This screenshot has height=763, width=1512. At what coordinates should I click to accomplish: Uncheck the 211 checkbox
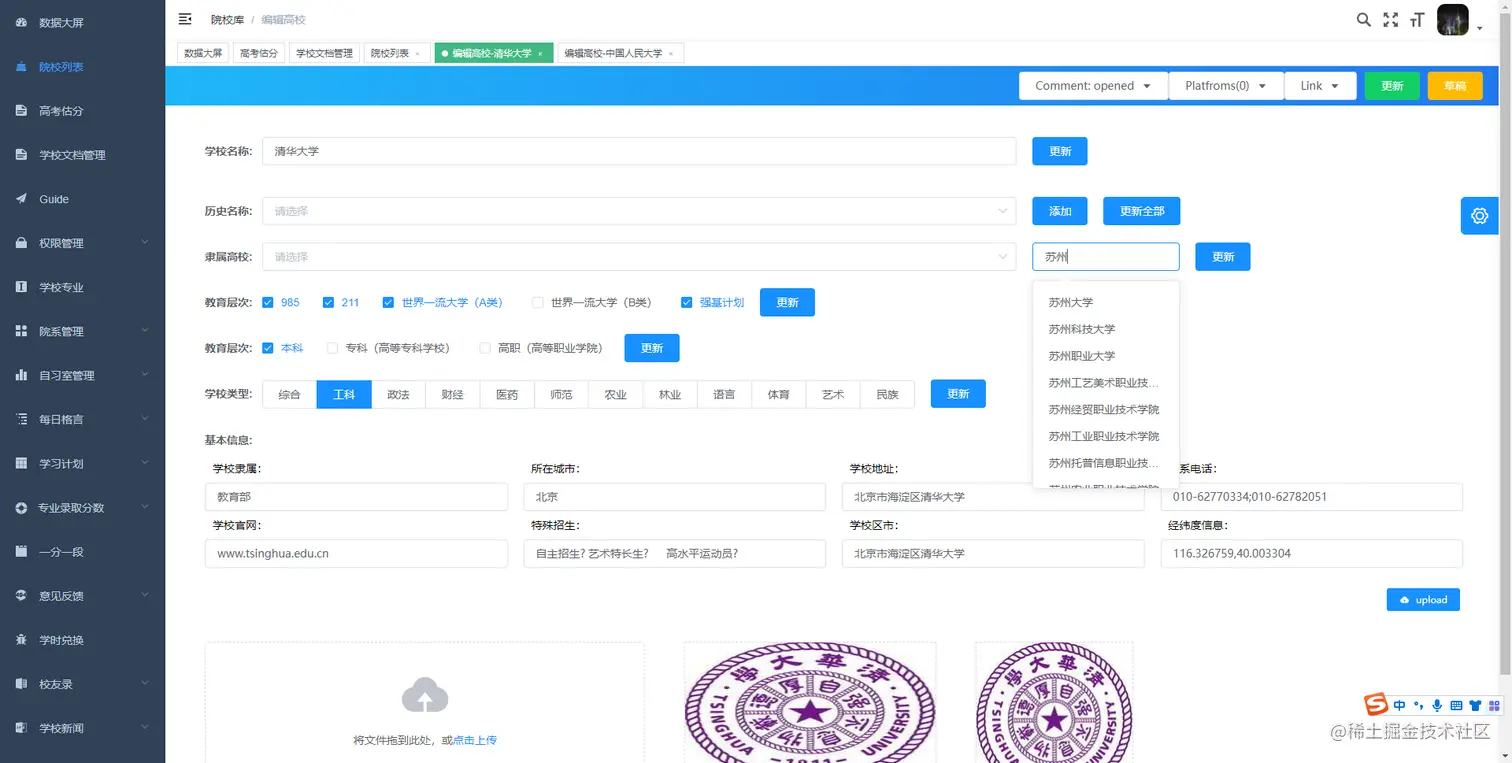[x=328, y=302]
